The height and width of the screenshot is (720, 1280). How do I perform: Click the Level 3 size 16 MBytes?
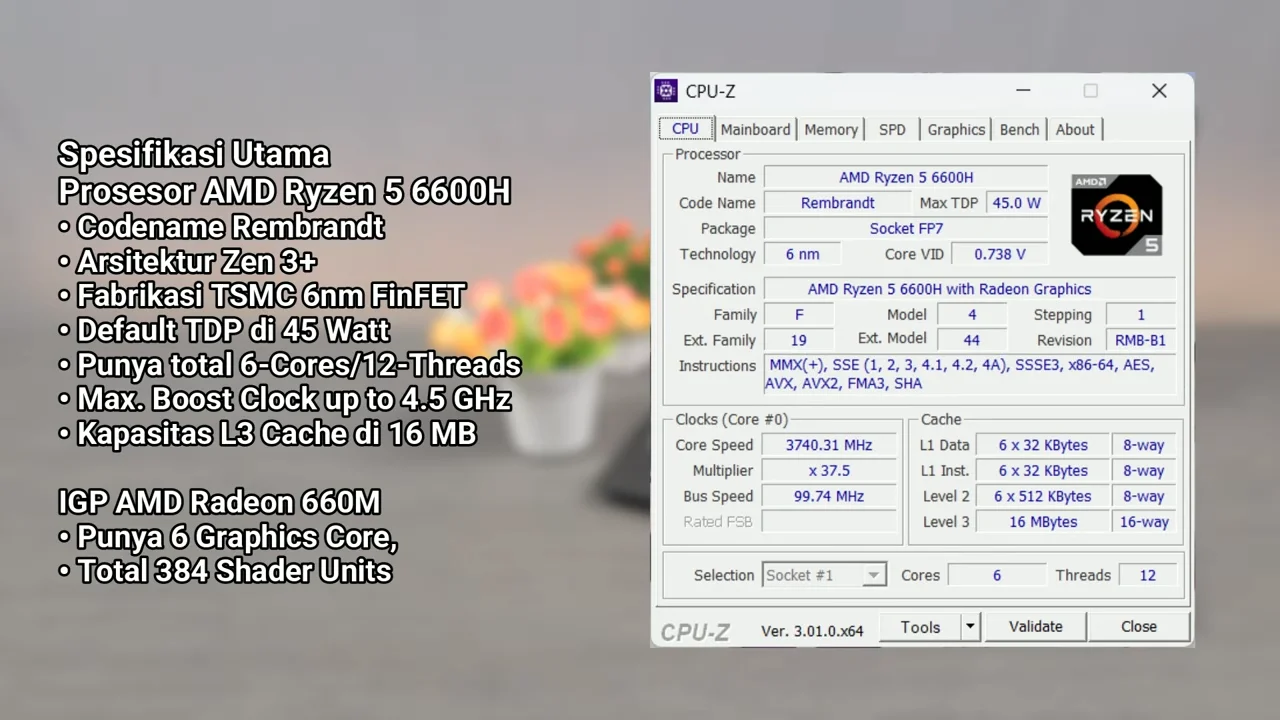coord(1042,522)
